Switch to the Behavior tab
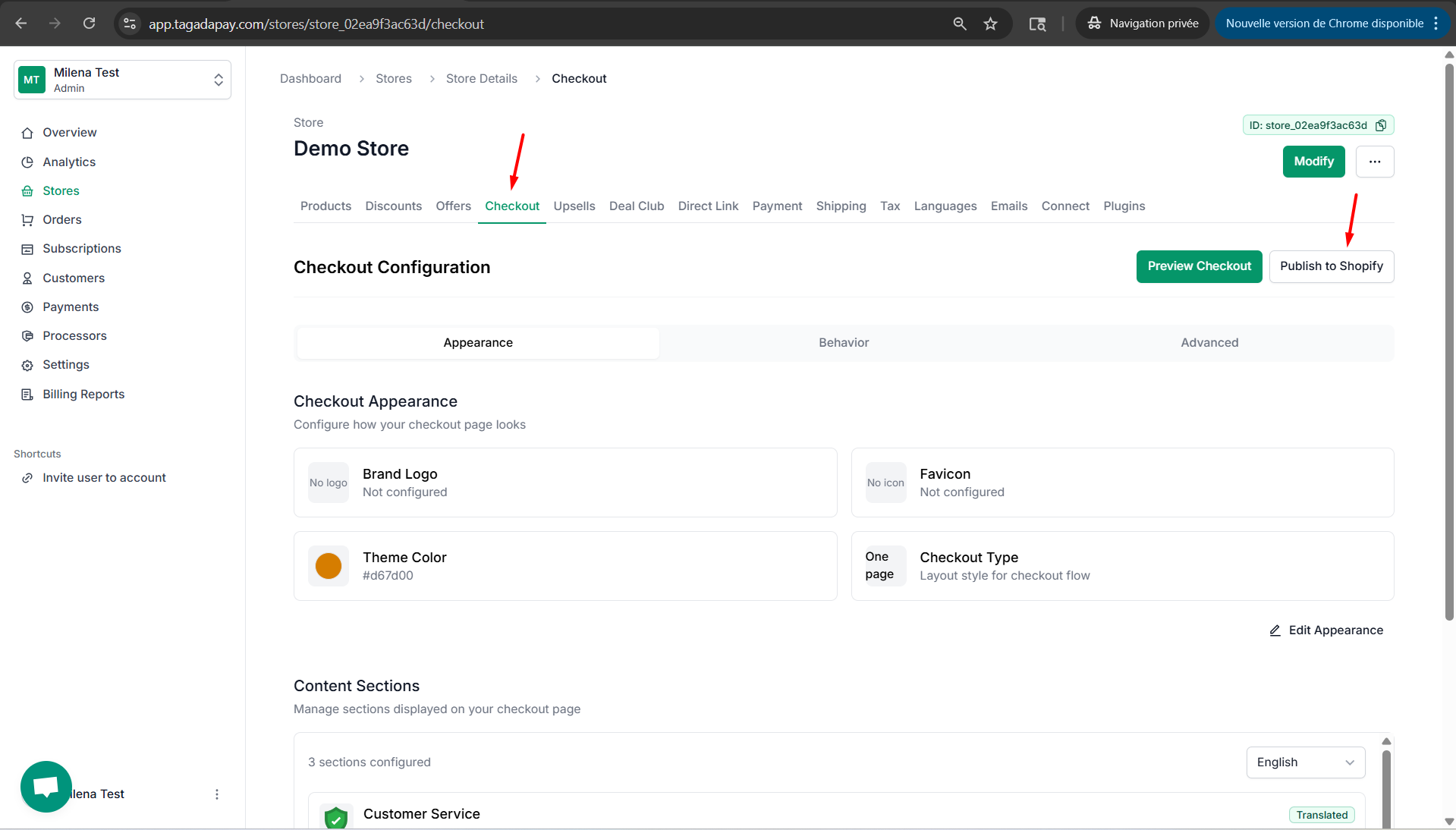 pyautogui.click(x=843, y=343)
